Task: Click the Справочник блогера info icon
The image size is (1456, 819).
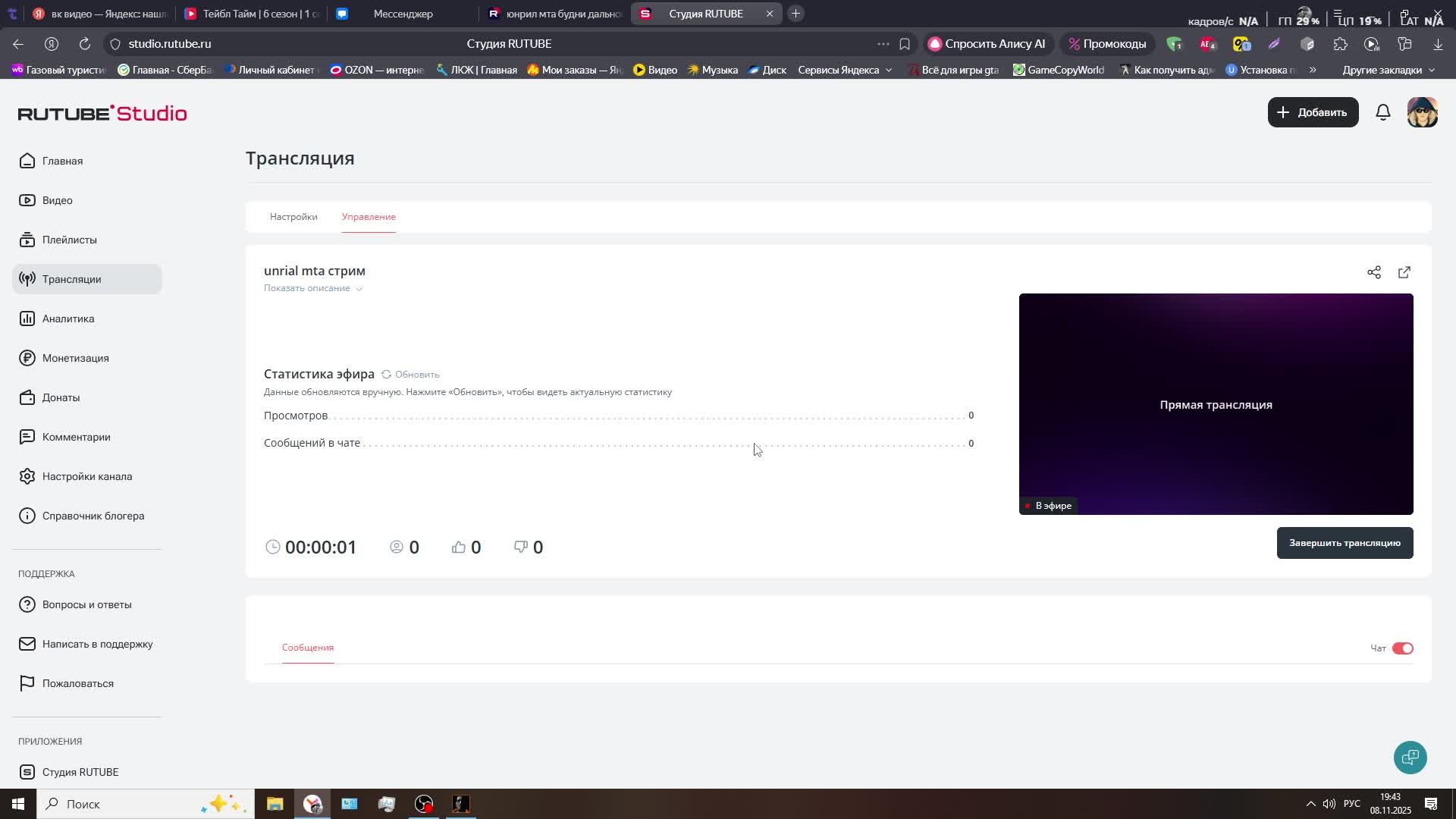Action: [27, 516]
